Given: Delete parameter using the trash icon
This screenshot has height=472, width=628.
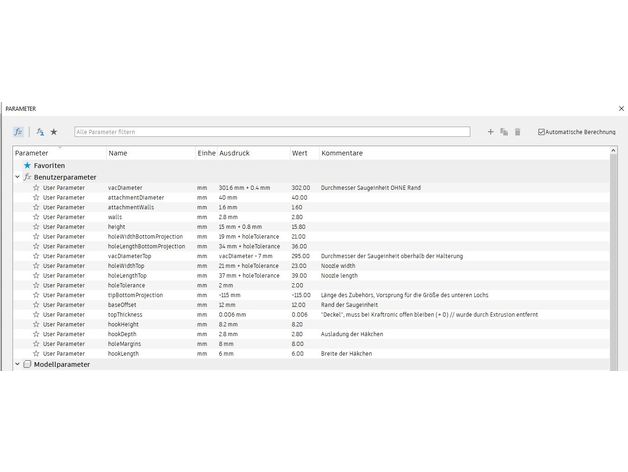Looking at the screenshot, I should (x=517, y=131).
